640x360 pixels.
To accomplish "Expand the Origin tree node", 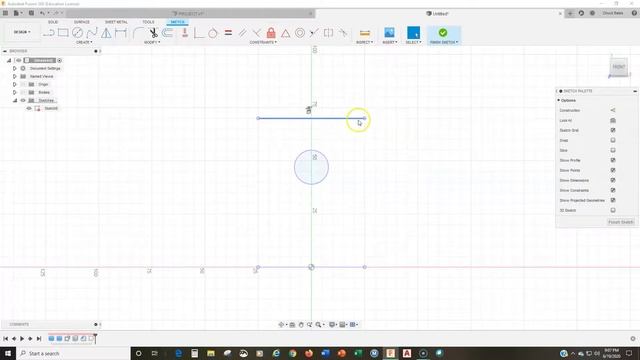I will point(15,84).
